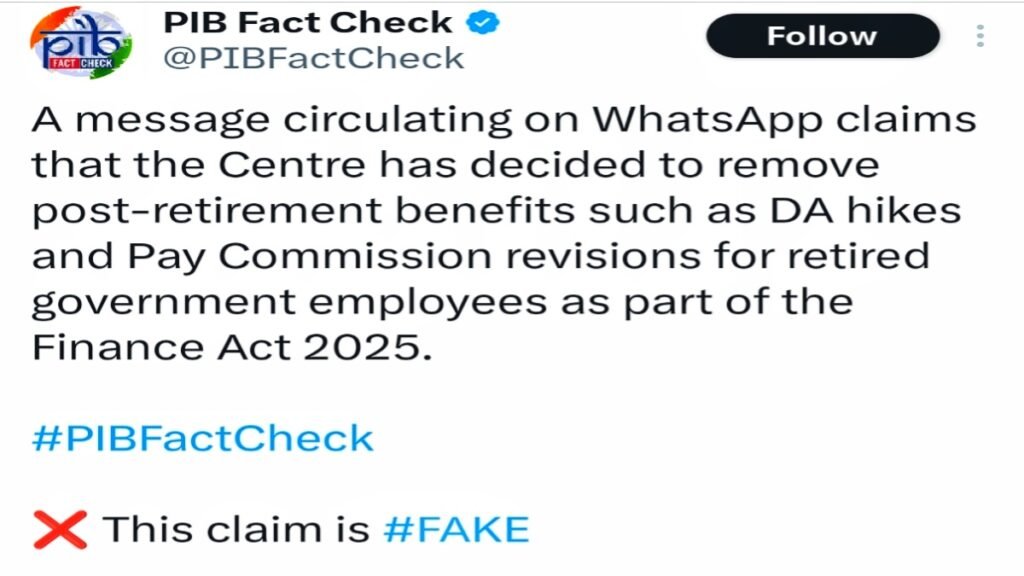Click the This claim is text

[x=236, y=530]
